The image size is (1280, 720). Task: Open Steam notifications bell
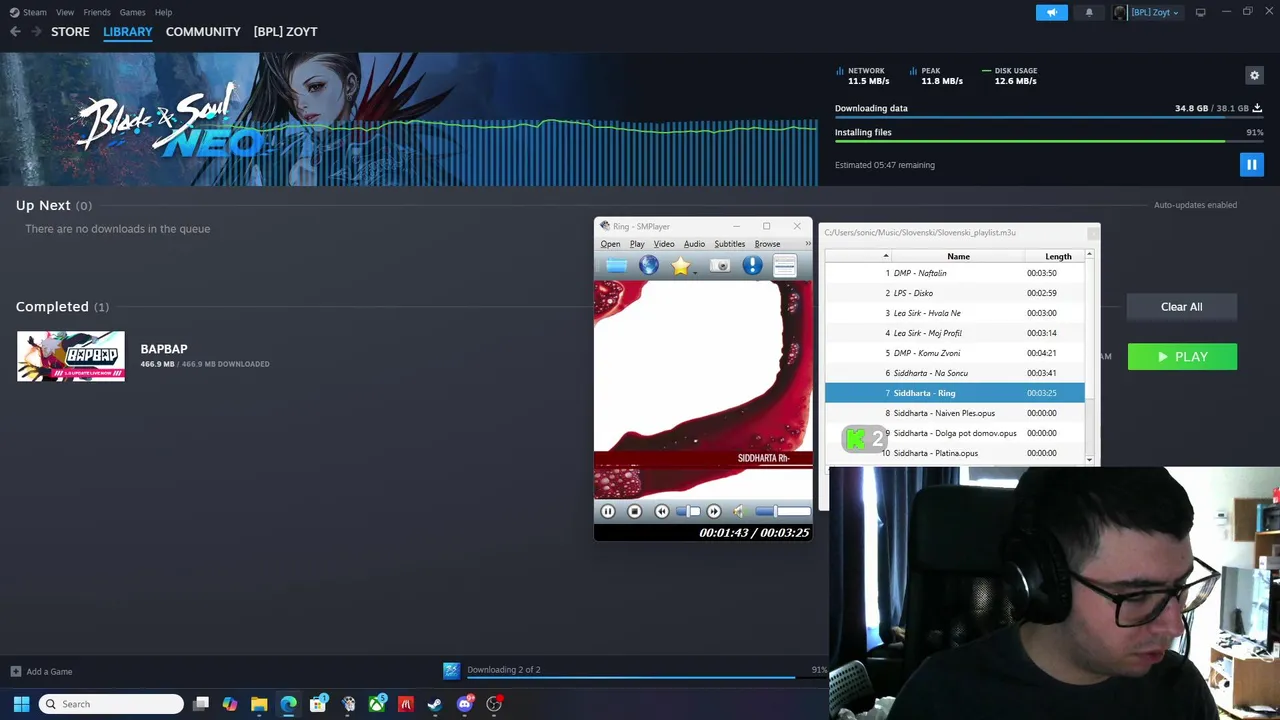point(1089,12)
